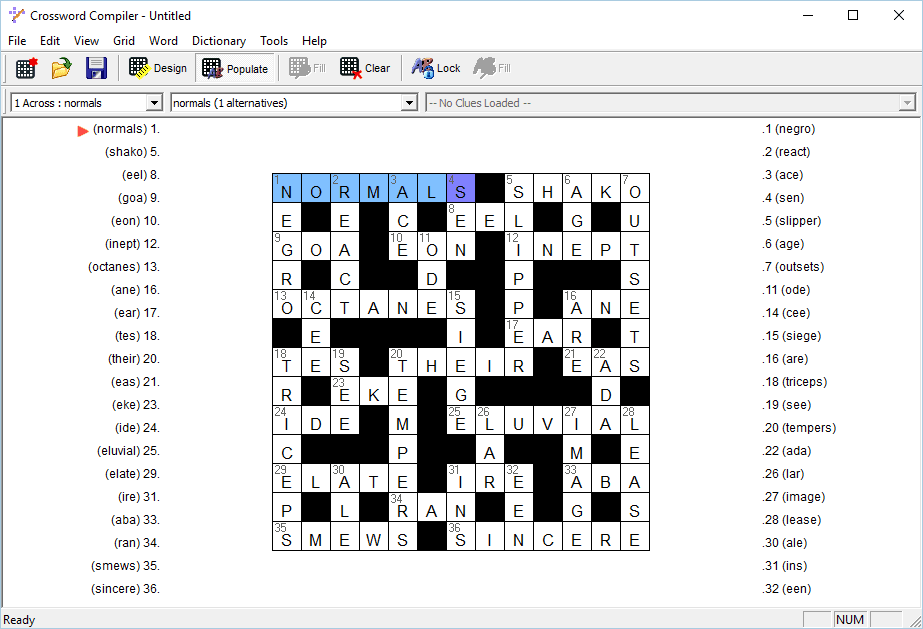Click grid cell 20 starting THEIR
This screenshot has width=923, height=629.
(403, 362)
